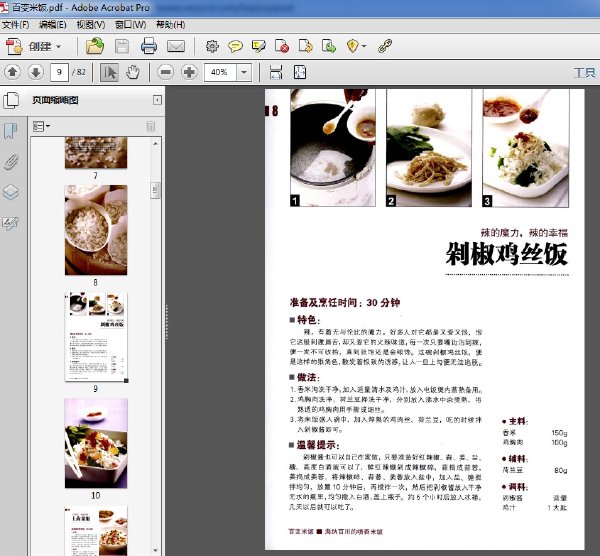Add a sticky note comment
Viewport: 600px width, 556px height.
tap(235, 46)
